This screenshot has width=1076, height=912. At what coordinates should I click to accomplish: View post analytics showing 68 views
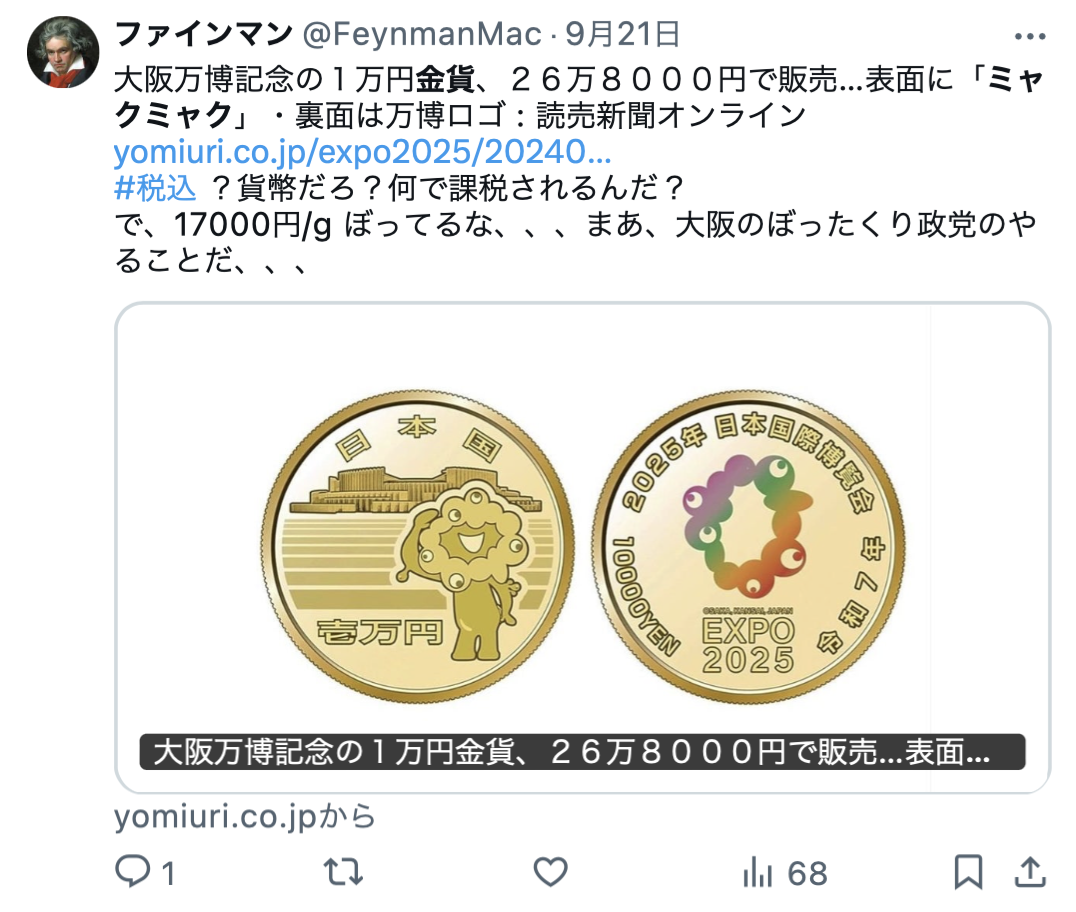click(x=784, y=874)
